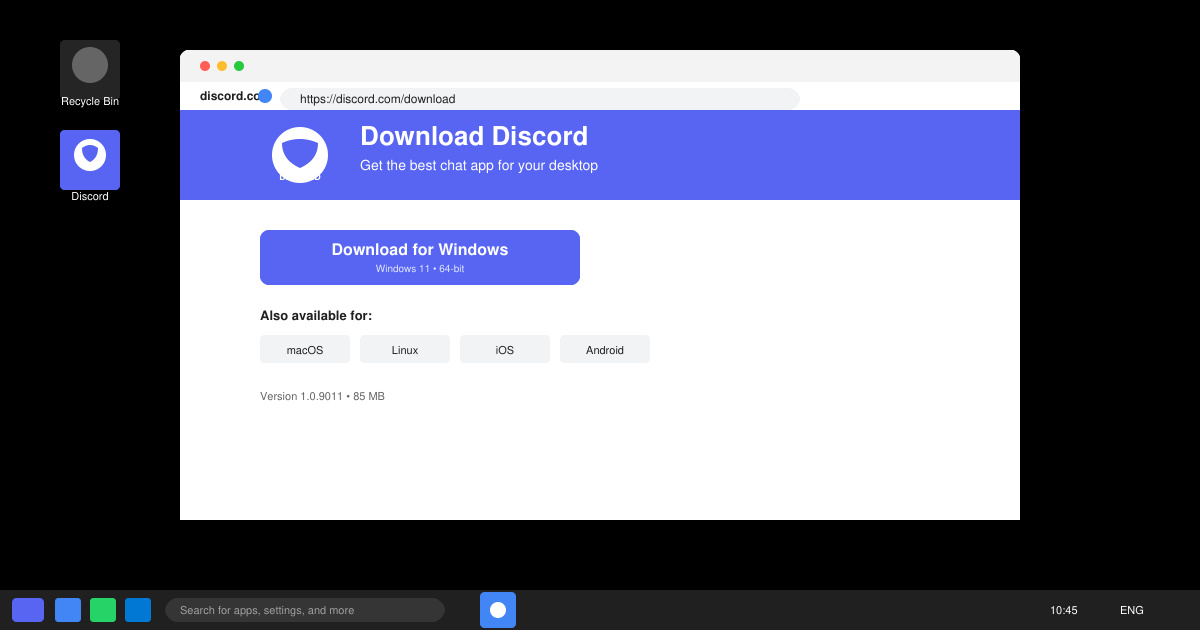Choose the Android download option
Image resolution: width=1200 pixels, height=630 pixels.
point(605,349)
